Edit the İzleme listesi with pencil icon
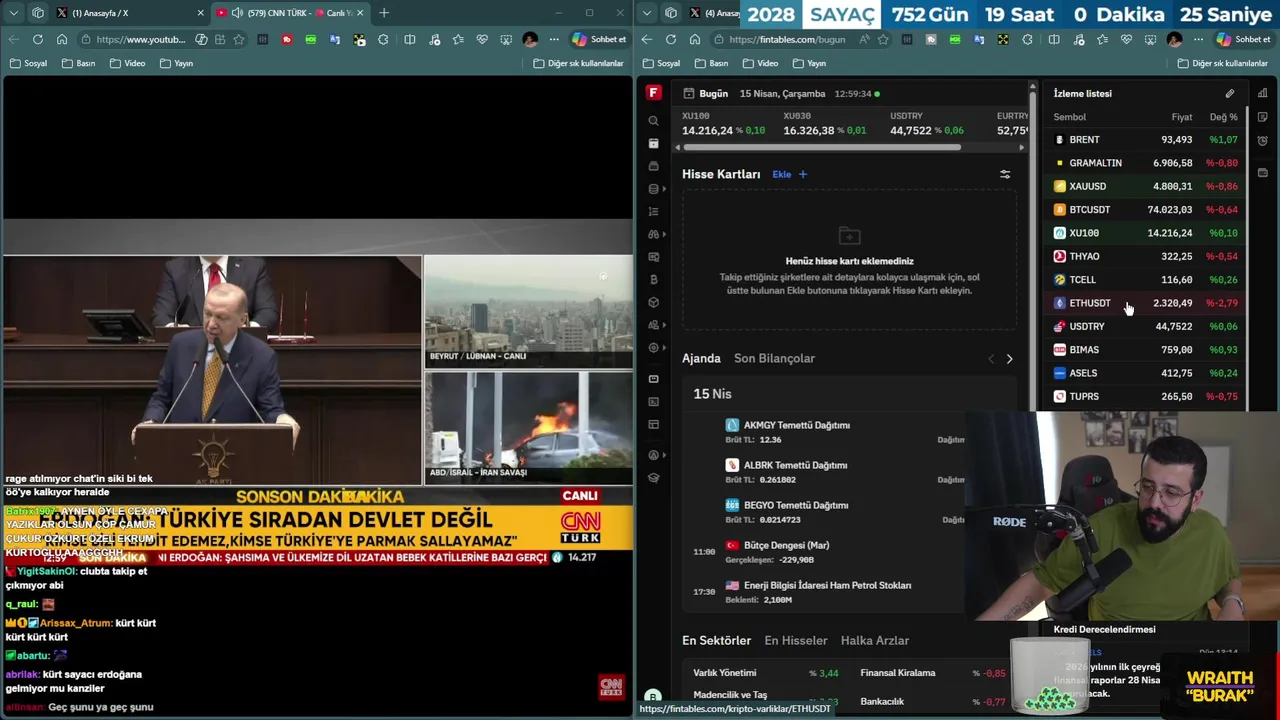The image size is (1280, 720). click(1230, 94)
